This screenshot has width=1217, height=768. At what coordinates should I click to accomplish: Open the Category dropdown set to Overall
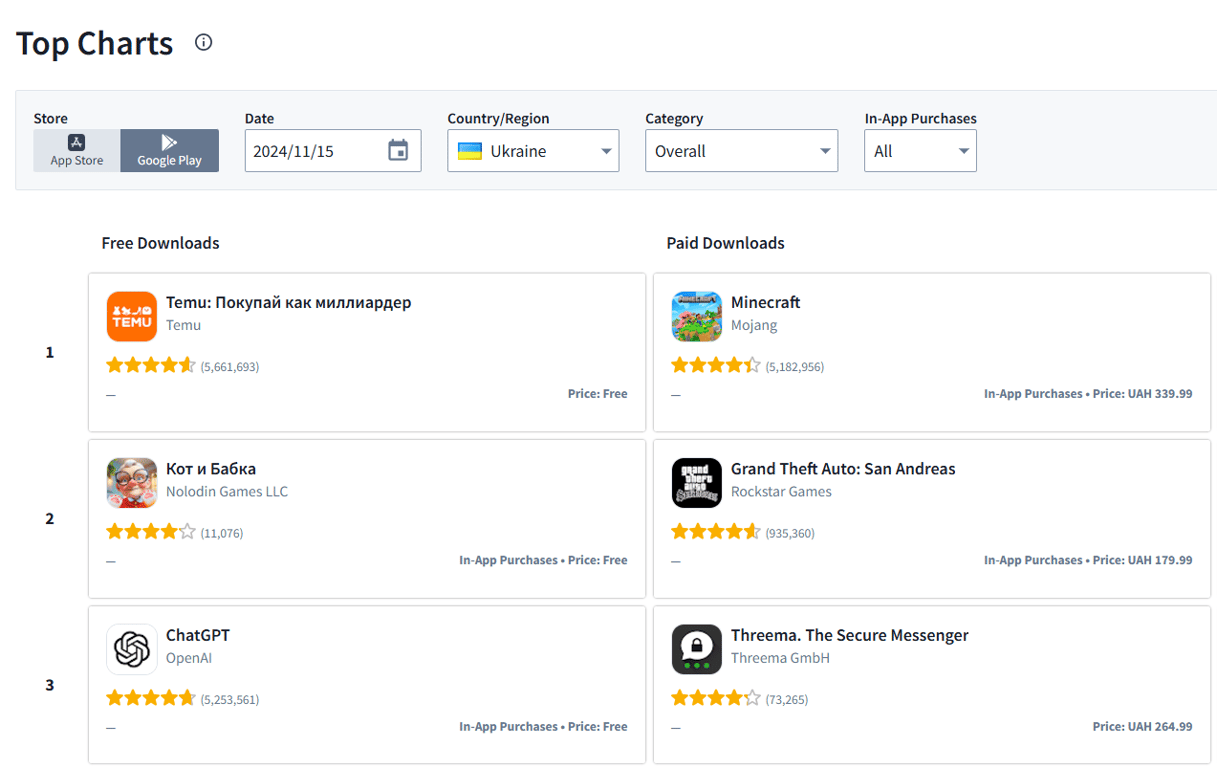coord(741,151)
